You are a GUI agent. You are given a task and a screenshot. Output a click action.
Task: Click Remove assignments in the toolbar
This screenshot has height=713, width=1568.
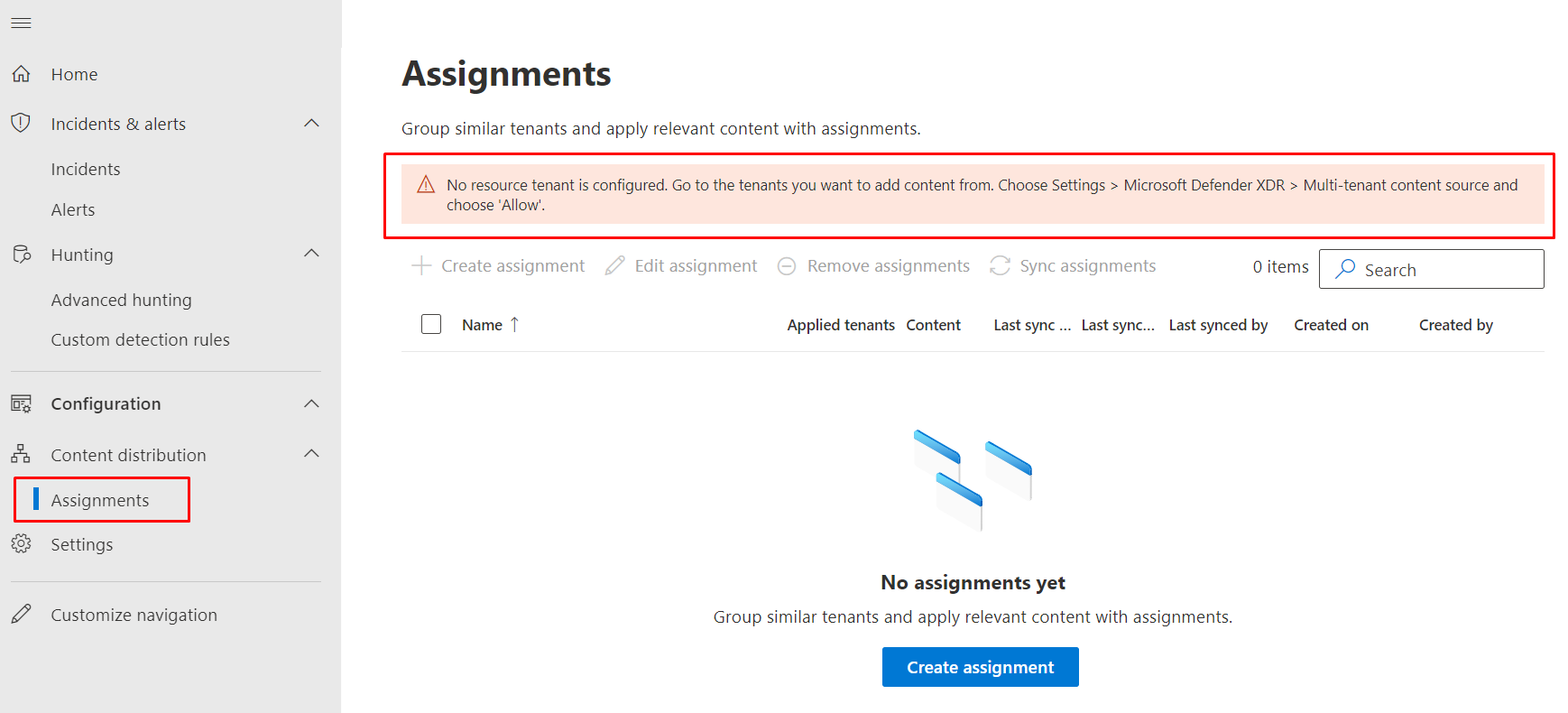tap(873, 266)
